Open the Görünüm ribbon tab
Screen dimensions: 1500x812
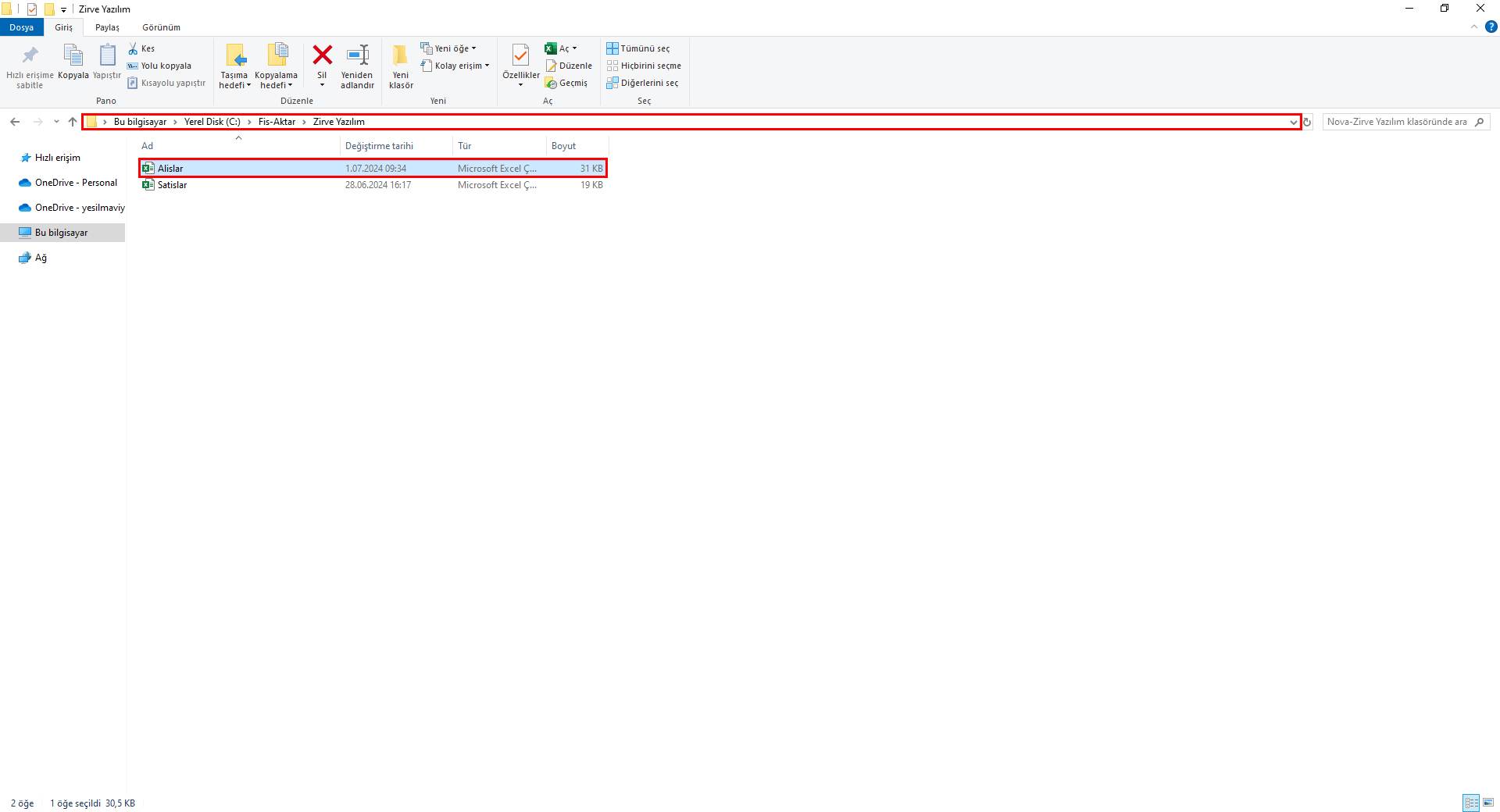161,27
